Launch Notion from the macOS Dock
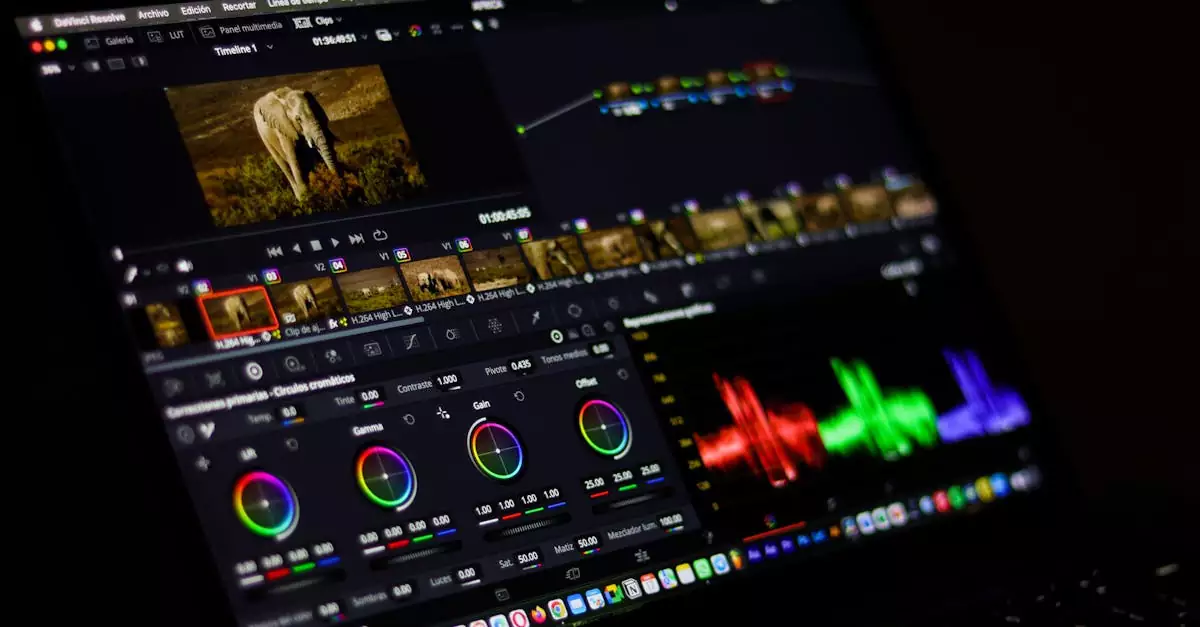Viewport: 1200px width, 627px height. (x=631, y=587)
